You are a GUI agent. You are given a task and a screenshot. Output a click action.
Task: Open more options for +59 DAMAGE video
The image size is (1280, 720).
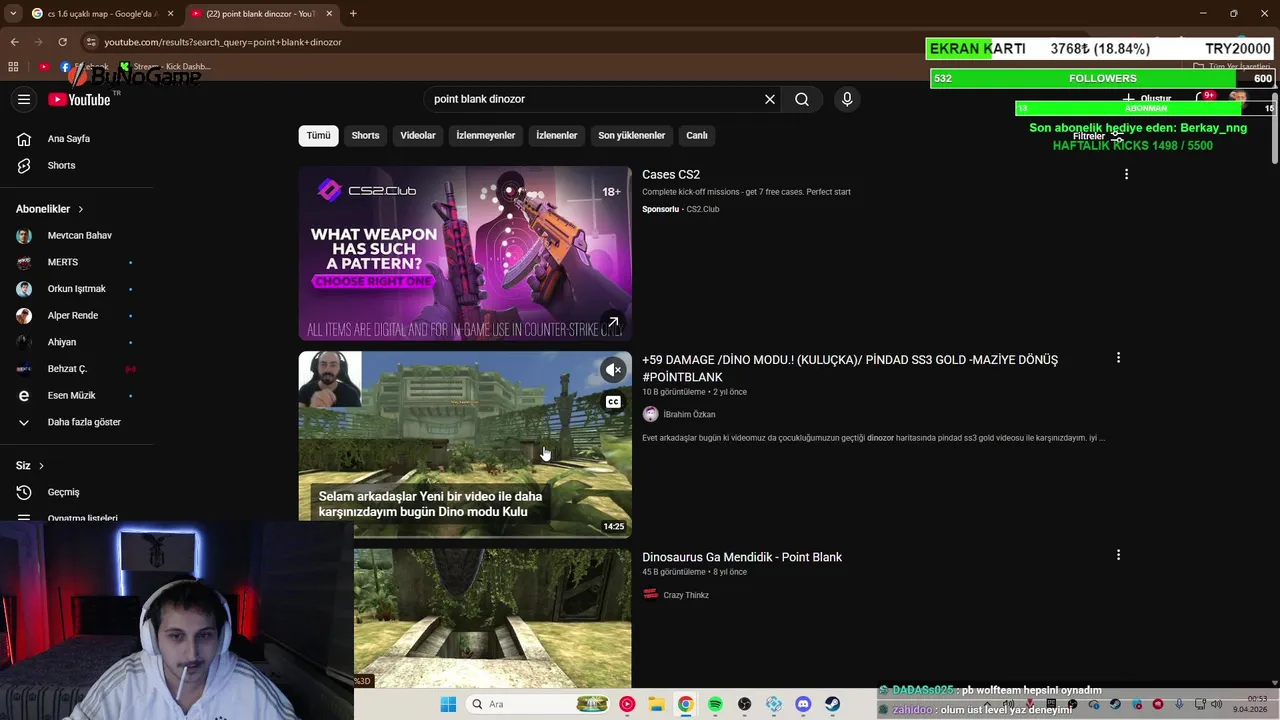1118,357
